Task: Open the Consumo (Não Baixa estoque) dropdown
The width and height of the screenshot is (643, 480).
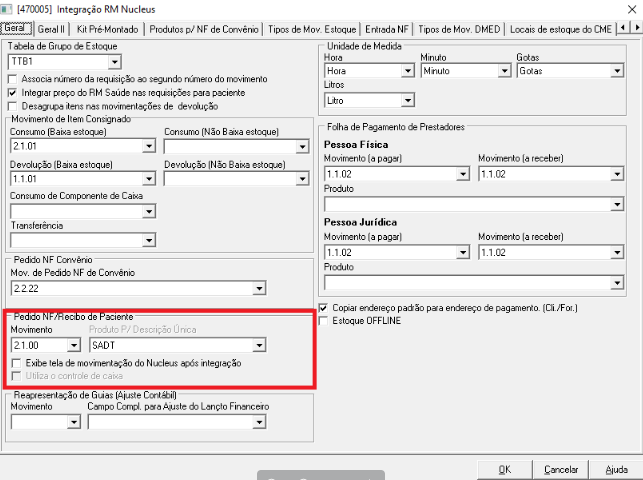Action: (x=302, y=146)
